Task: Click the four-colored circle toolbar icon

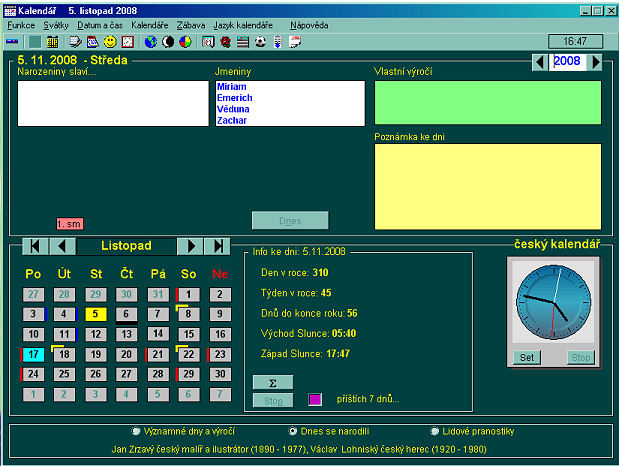Action: (185, 41)
